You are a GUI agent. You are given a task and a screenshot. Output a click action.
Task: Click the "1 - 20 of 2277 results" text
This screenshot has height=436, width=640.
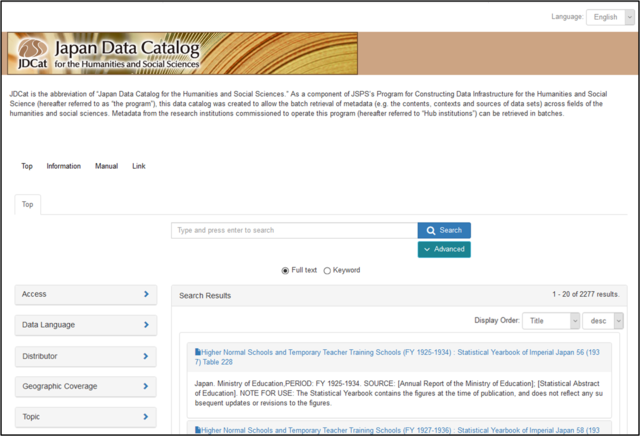tap(586, 294)
